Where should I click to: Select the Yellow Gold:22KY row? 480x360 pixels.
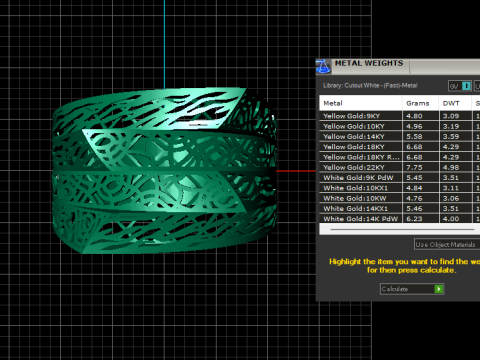click(x=400, y=167)
